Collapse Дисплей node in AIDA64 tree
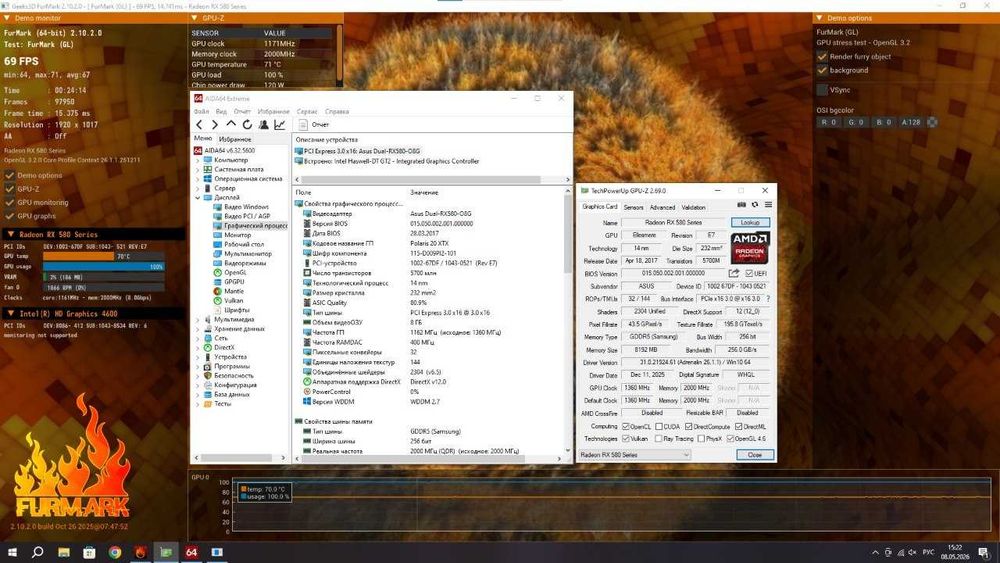The image size is (1000, 563). click(x=197, y=198)
